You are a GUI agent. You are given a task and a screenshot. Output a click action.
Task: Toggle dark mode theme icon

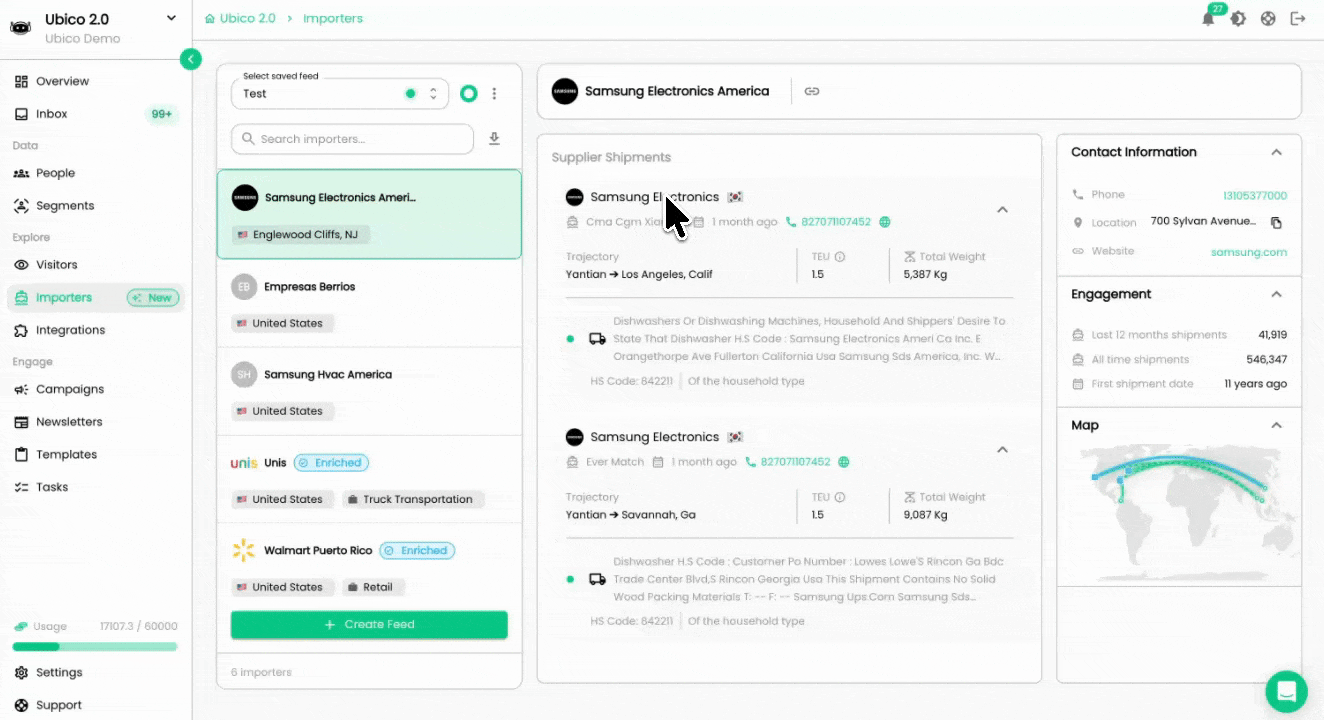1238,19
